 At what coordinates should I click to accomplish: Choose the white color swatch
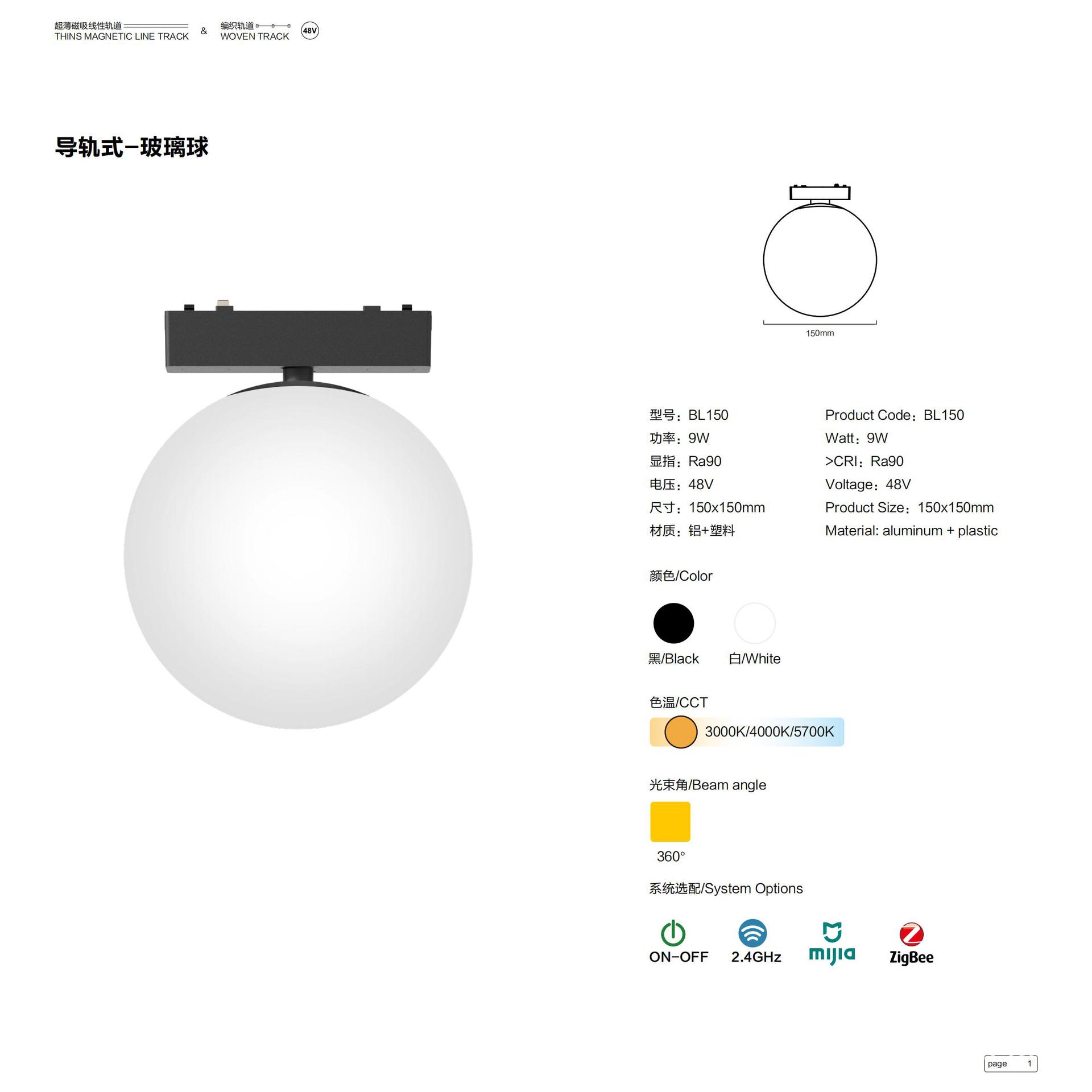(x=755, y=623)
